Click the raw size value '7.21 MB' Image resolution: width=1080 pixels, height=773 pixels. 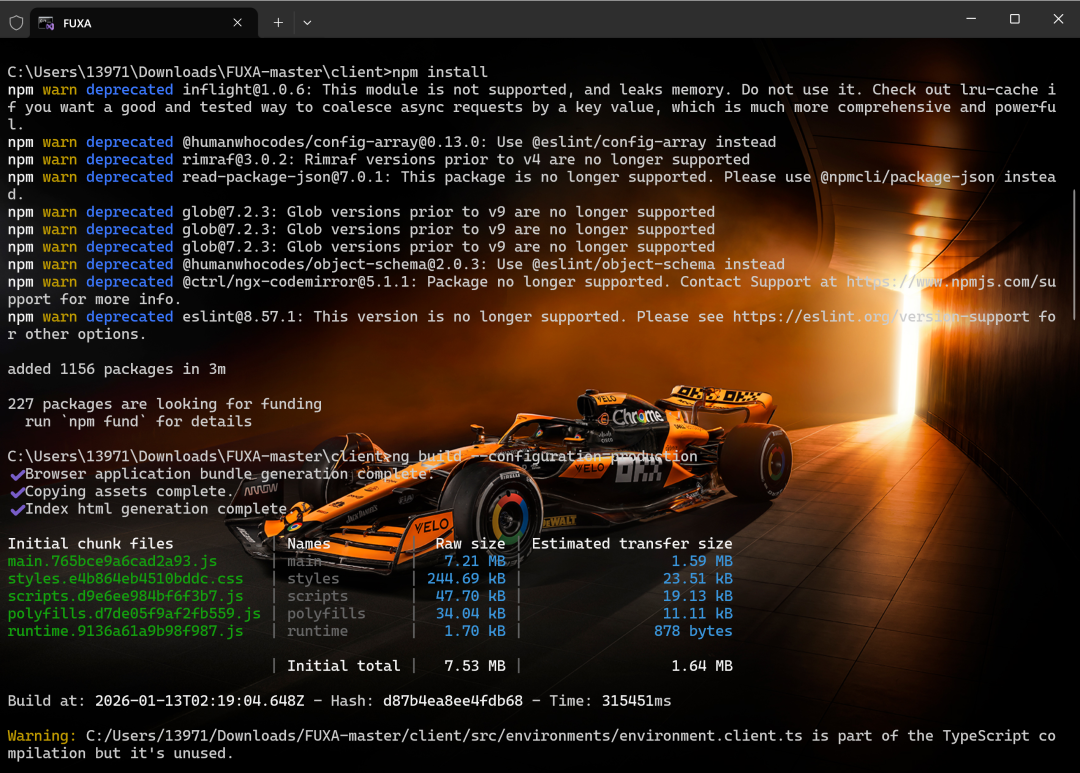475,561
